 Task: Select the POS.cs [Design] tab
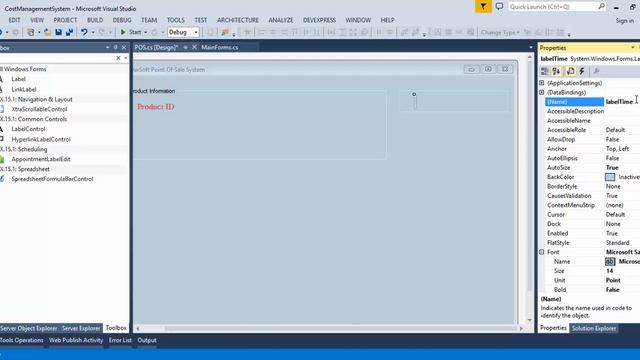click(156, 47)
